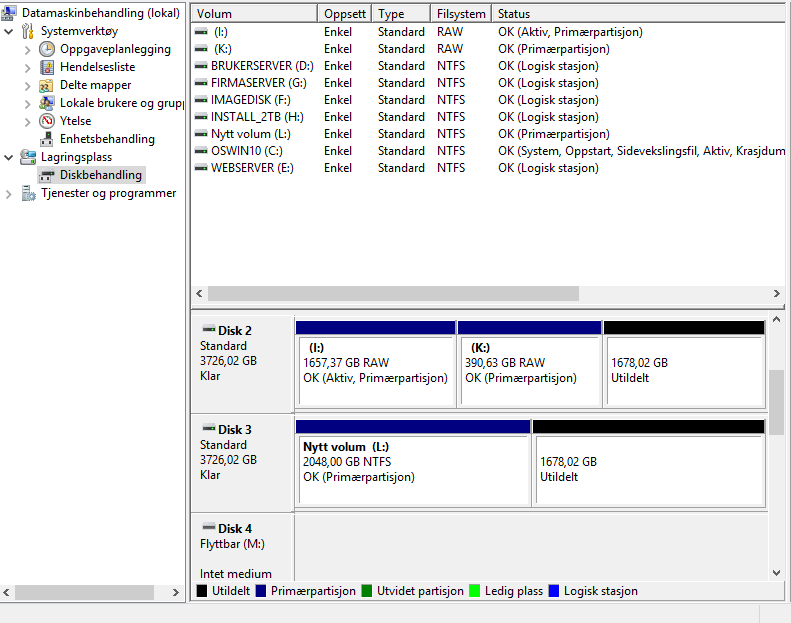Click the drive icon next to Nytt volum (L:)

[x=201, y=134]
